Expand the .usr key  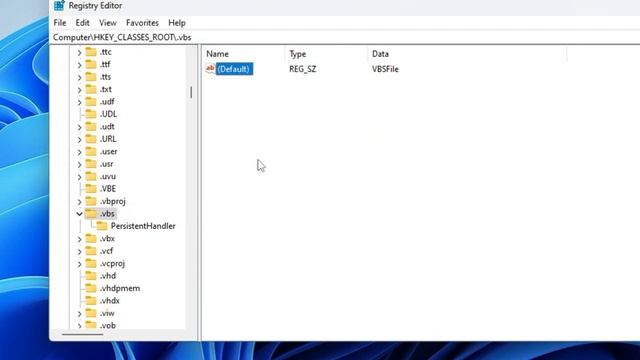click(x=79, y=164)
